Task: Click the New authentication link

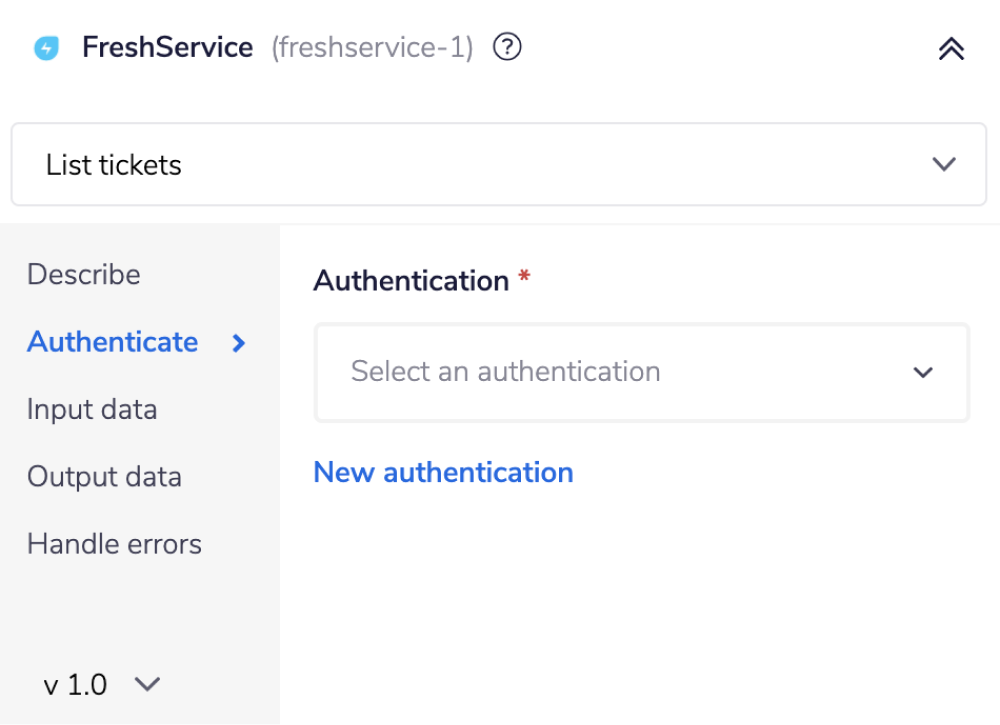Action: click(443, 471)
